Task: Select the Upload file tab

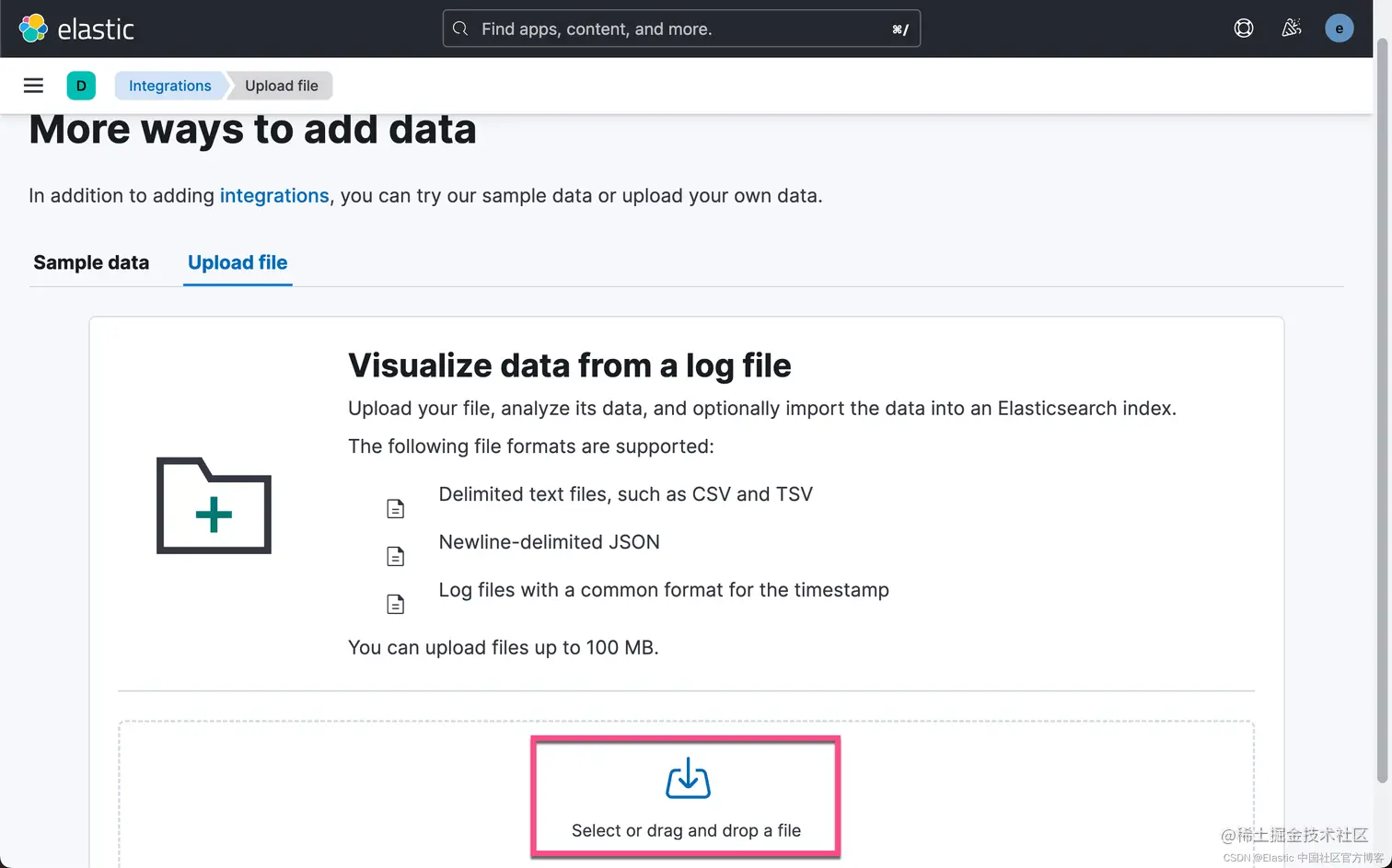Action: pyautogui.click(x=238, y=262)
